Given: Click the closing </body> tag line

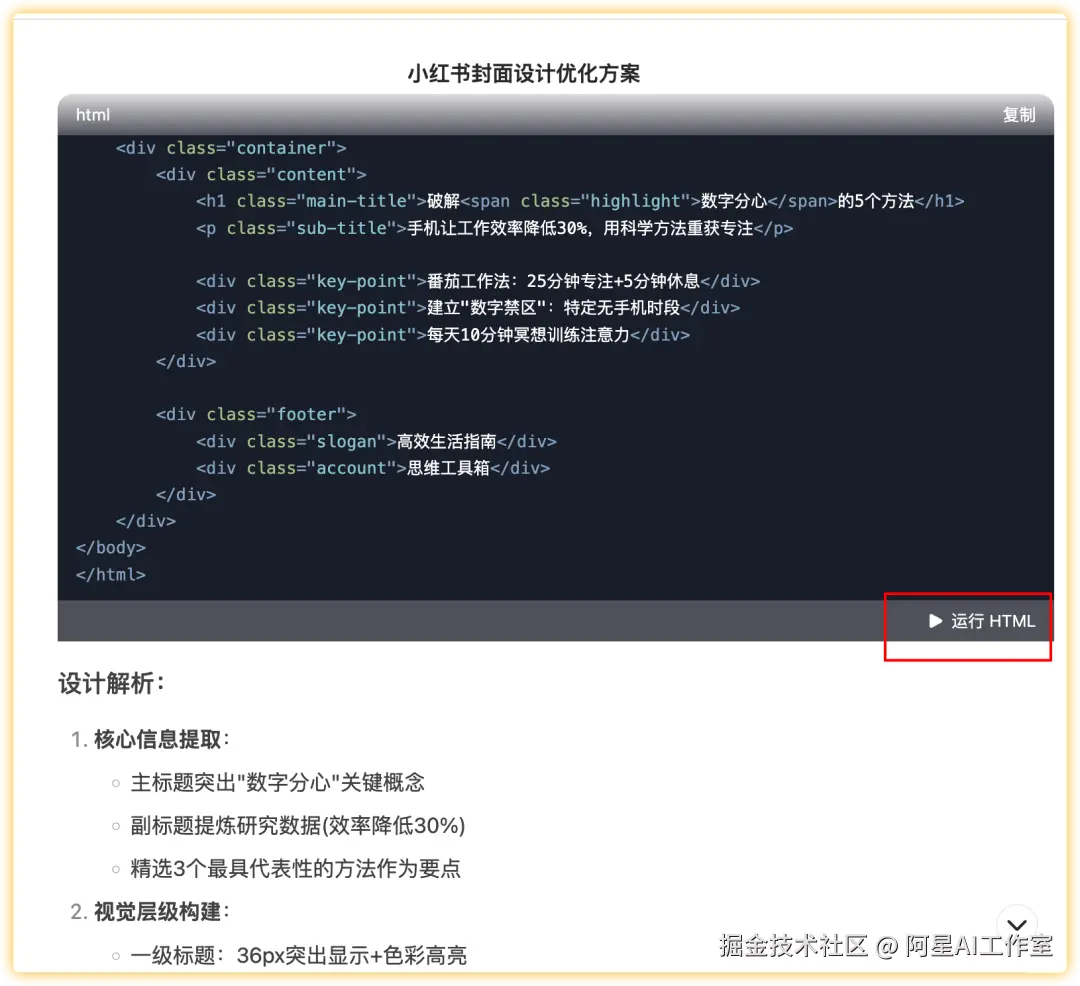Looking at the screenshot, I should 111,548.
